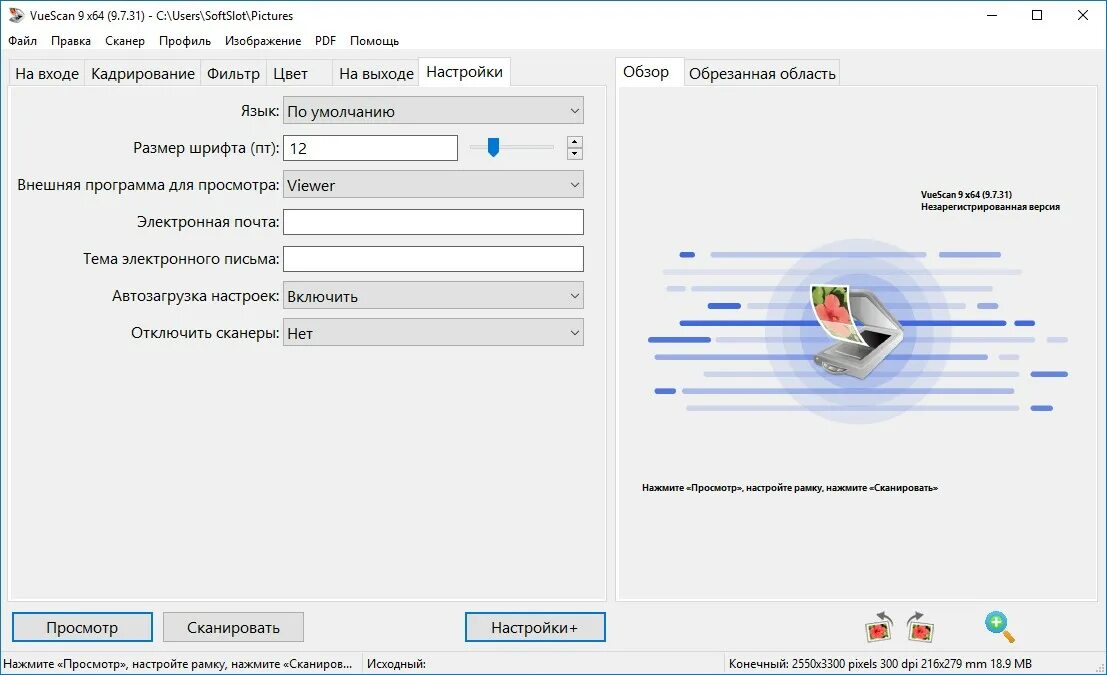Decrease font size with down stepper arrow
This screenshot has height=675, width=1107.
575,153
